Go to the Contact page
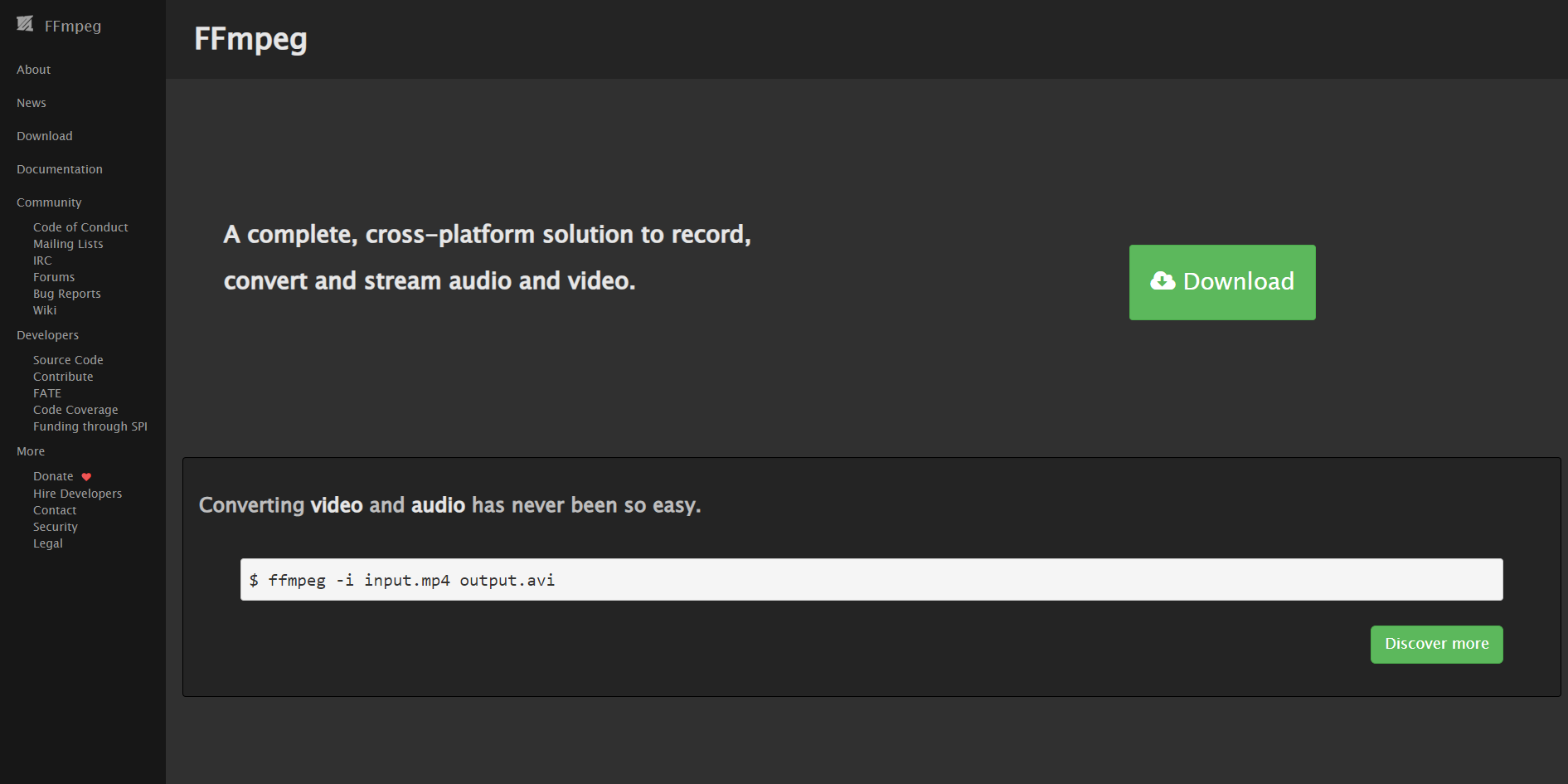 pyautogui.click(x=55, y=510)
